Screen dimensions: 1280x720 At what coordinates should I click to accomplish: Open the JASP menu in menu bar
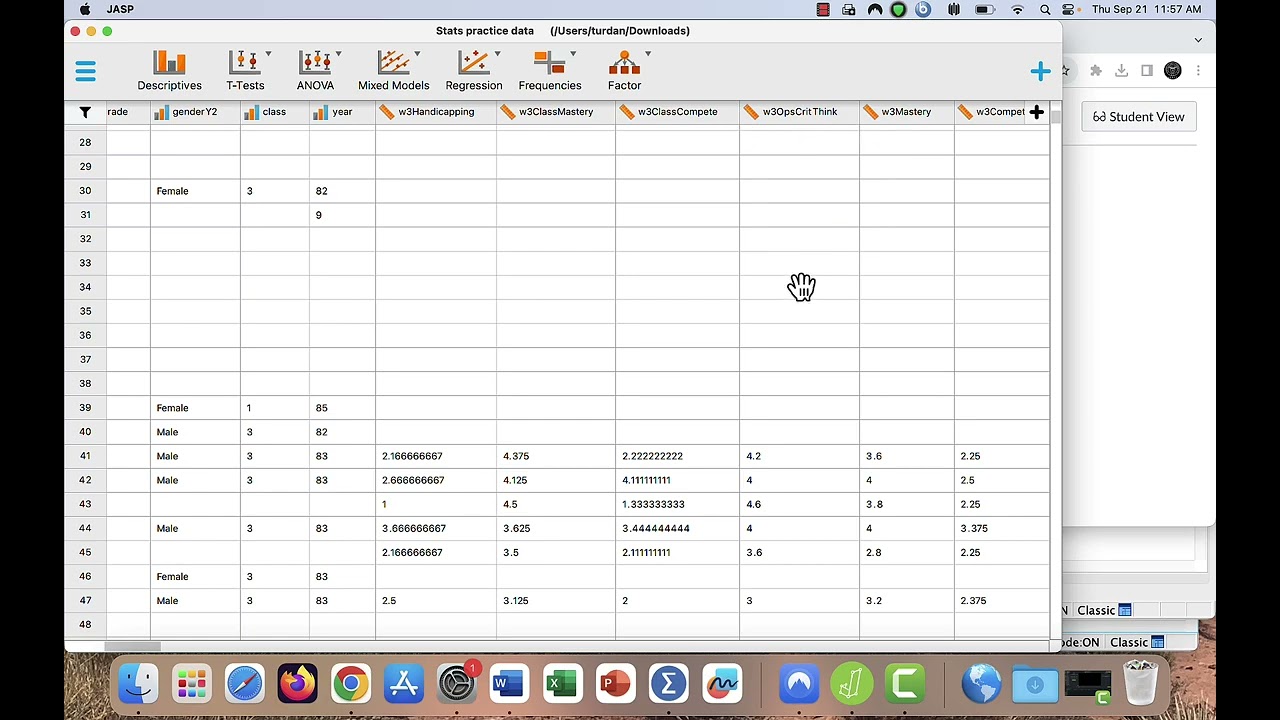click(x=120, y=9)
